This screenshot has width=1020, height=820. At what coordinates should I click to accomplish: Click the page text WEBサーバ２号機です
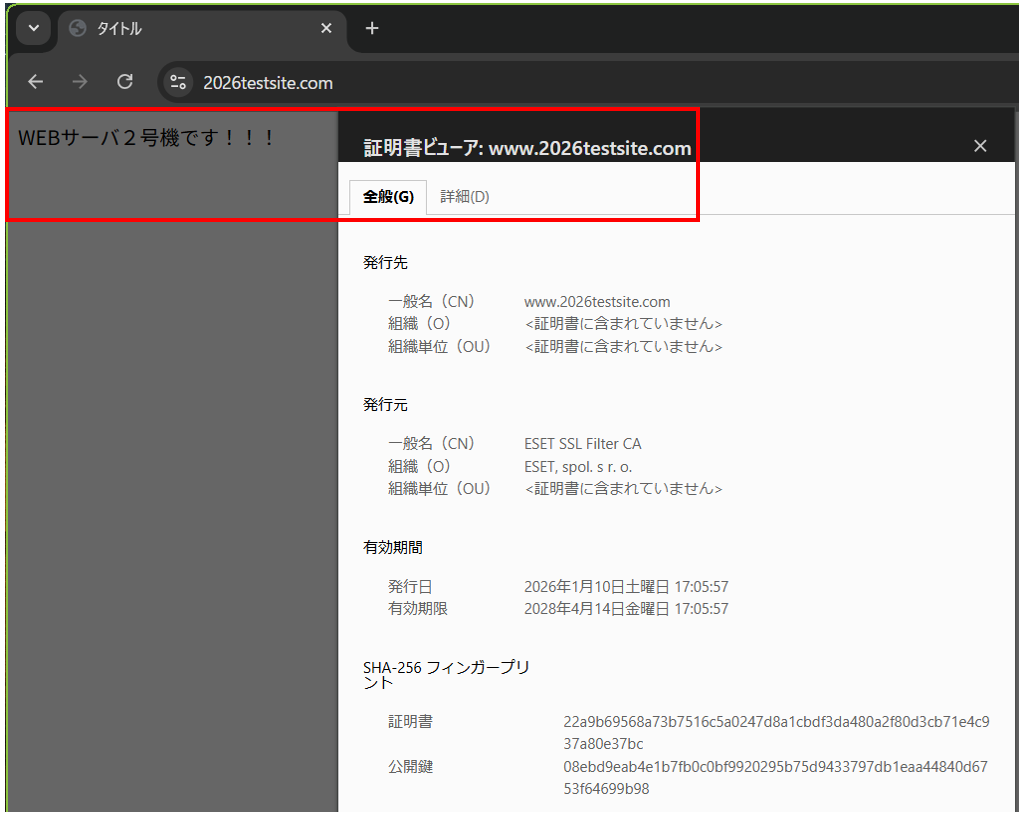pyautogui.click(x=147, y=138)
